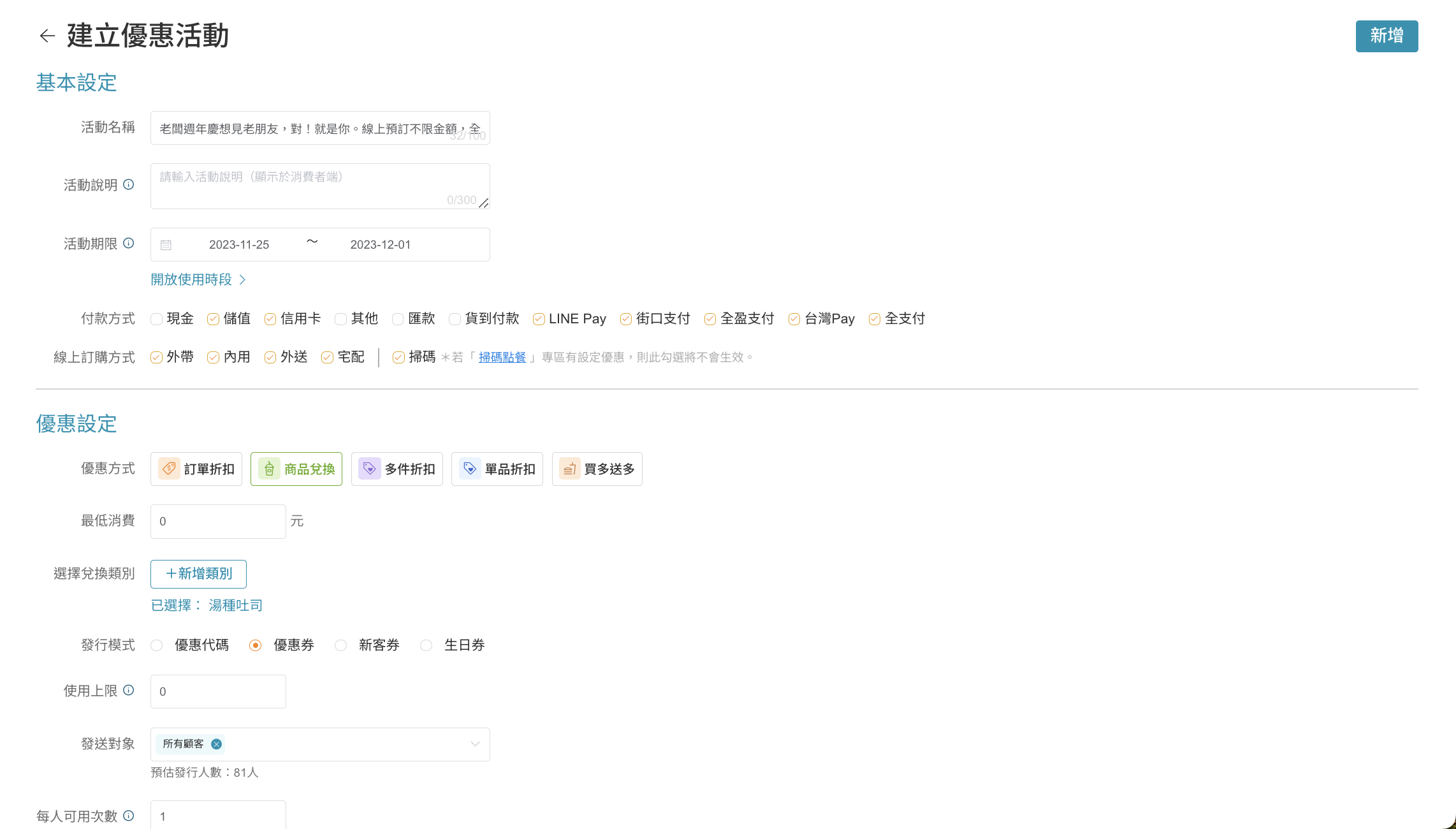Uncheck the LINE Pay payment option

pyautogui.click(x=539, y=319)
